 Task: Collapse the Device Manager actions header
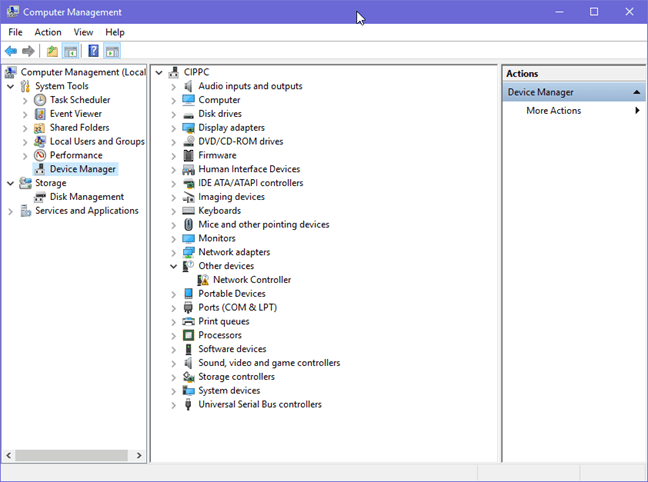tap(636, 93)
